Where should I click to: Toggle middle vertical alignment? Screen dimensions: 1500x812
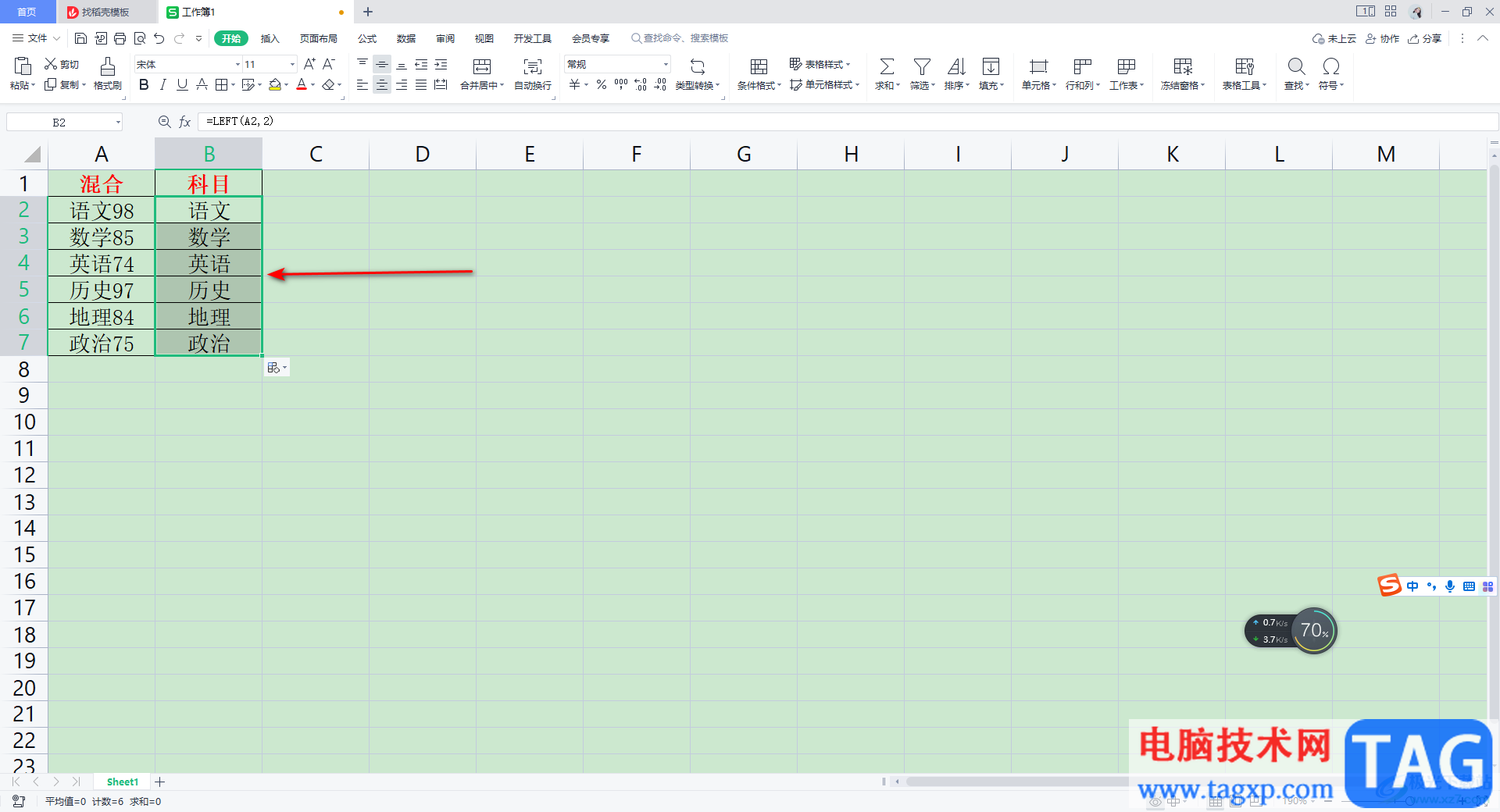tap(382, 64)
